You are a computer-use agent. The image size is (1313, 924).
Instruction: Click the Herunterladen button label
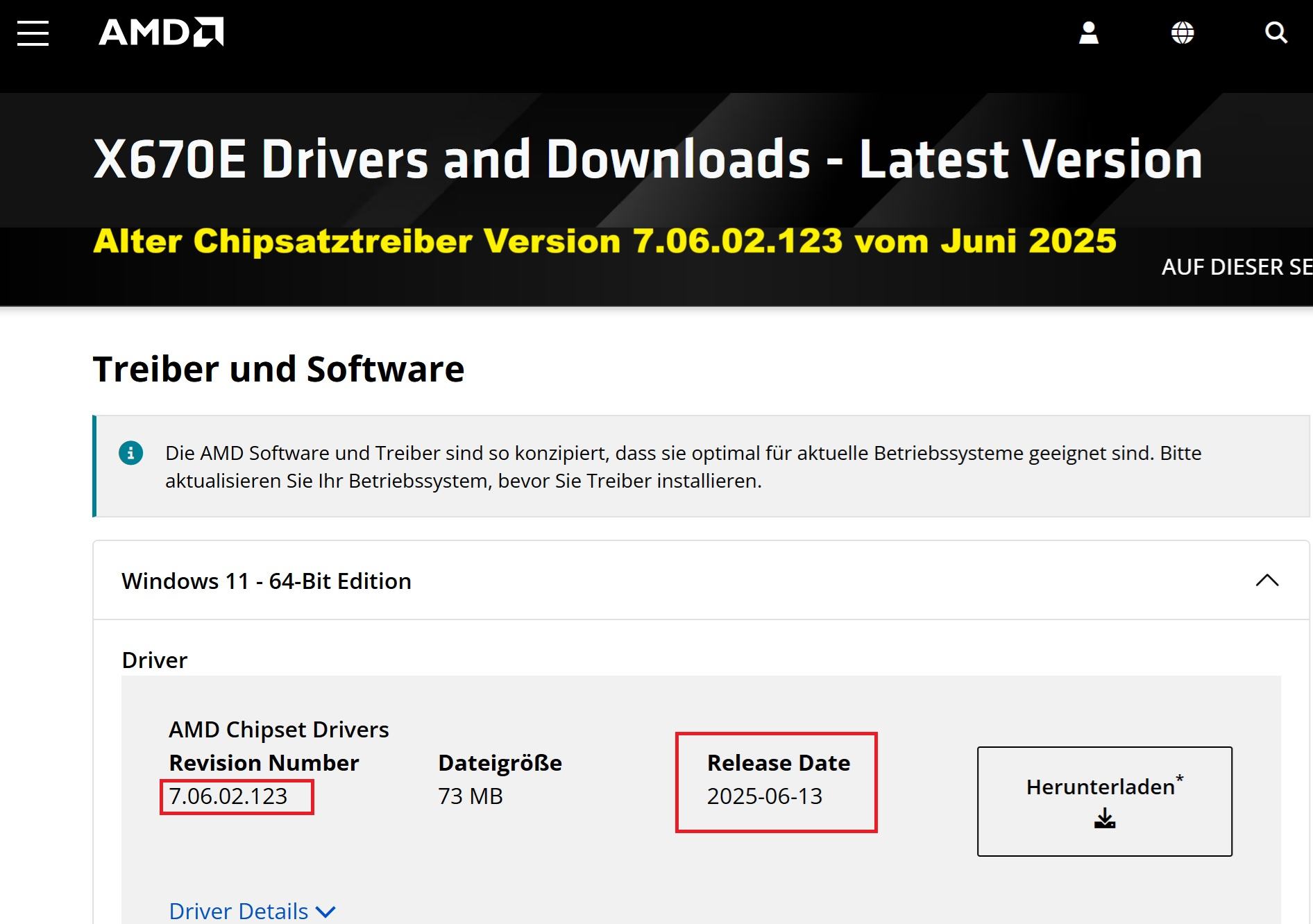pos(1100,787)
